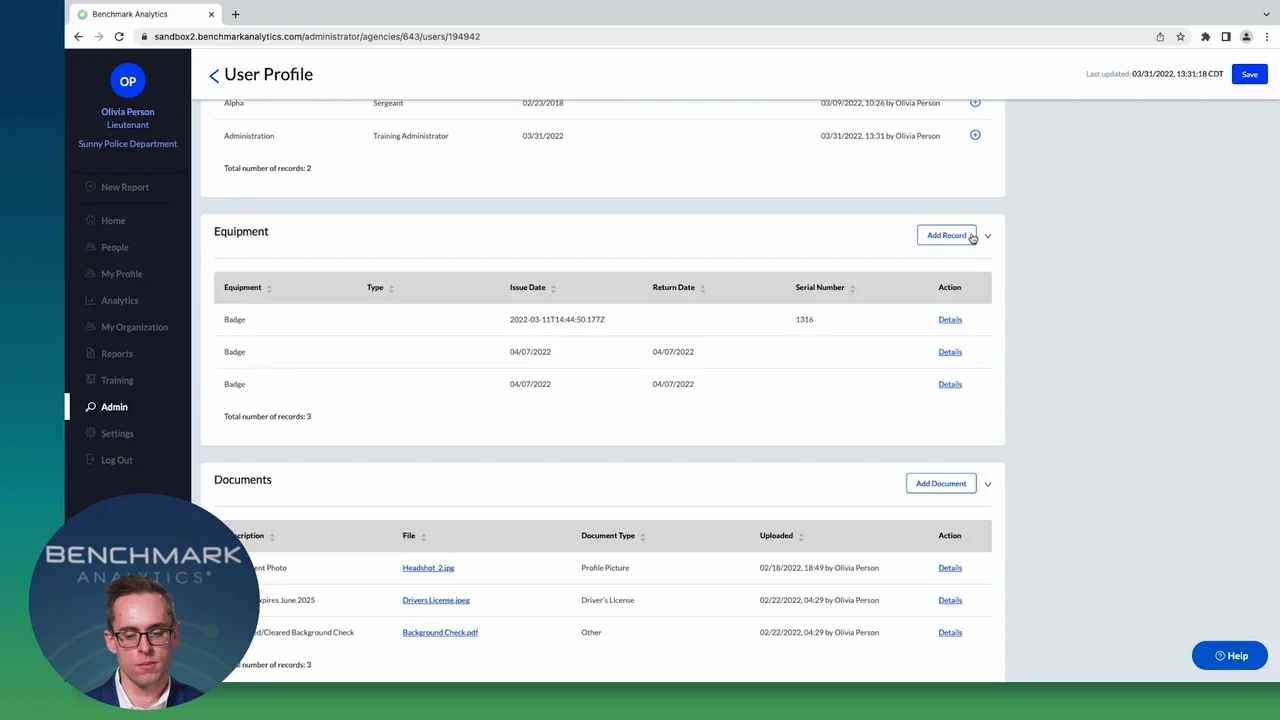Go to Training in the sidebar
The height and width of the screenshot is (720, 1280).
coord(117,380)
